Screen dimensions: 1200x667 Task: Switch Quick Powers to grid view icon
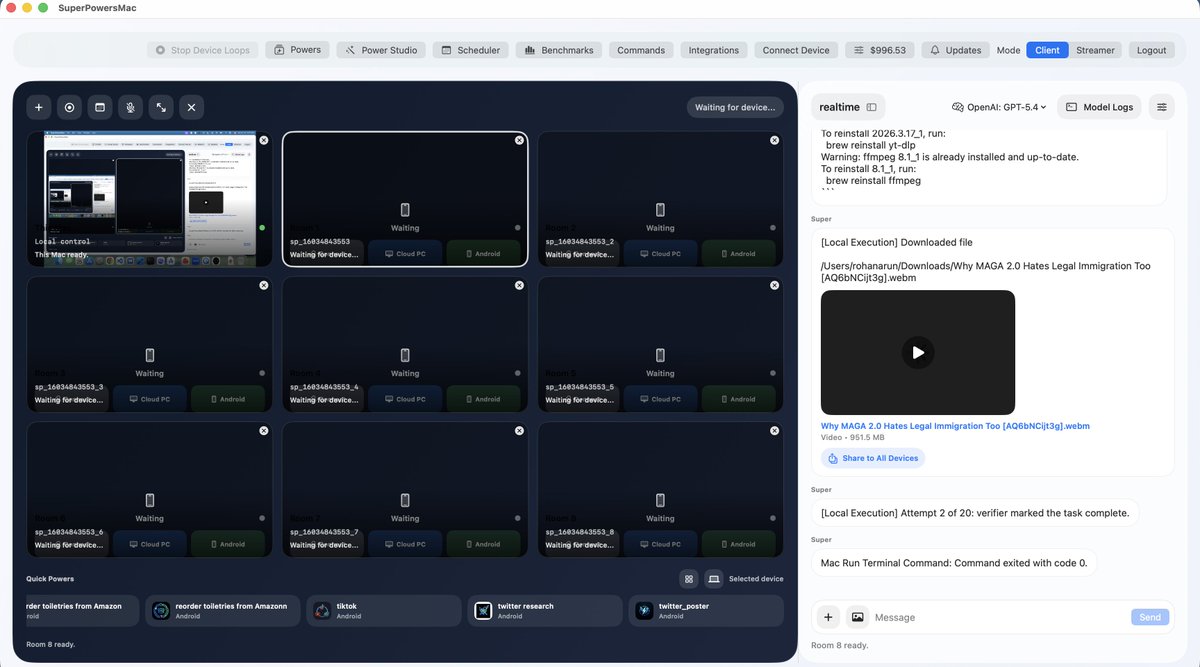pos(688,579)
